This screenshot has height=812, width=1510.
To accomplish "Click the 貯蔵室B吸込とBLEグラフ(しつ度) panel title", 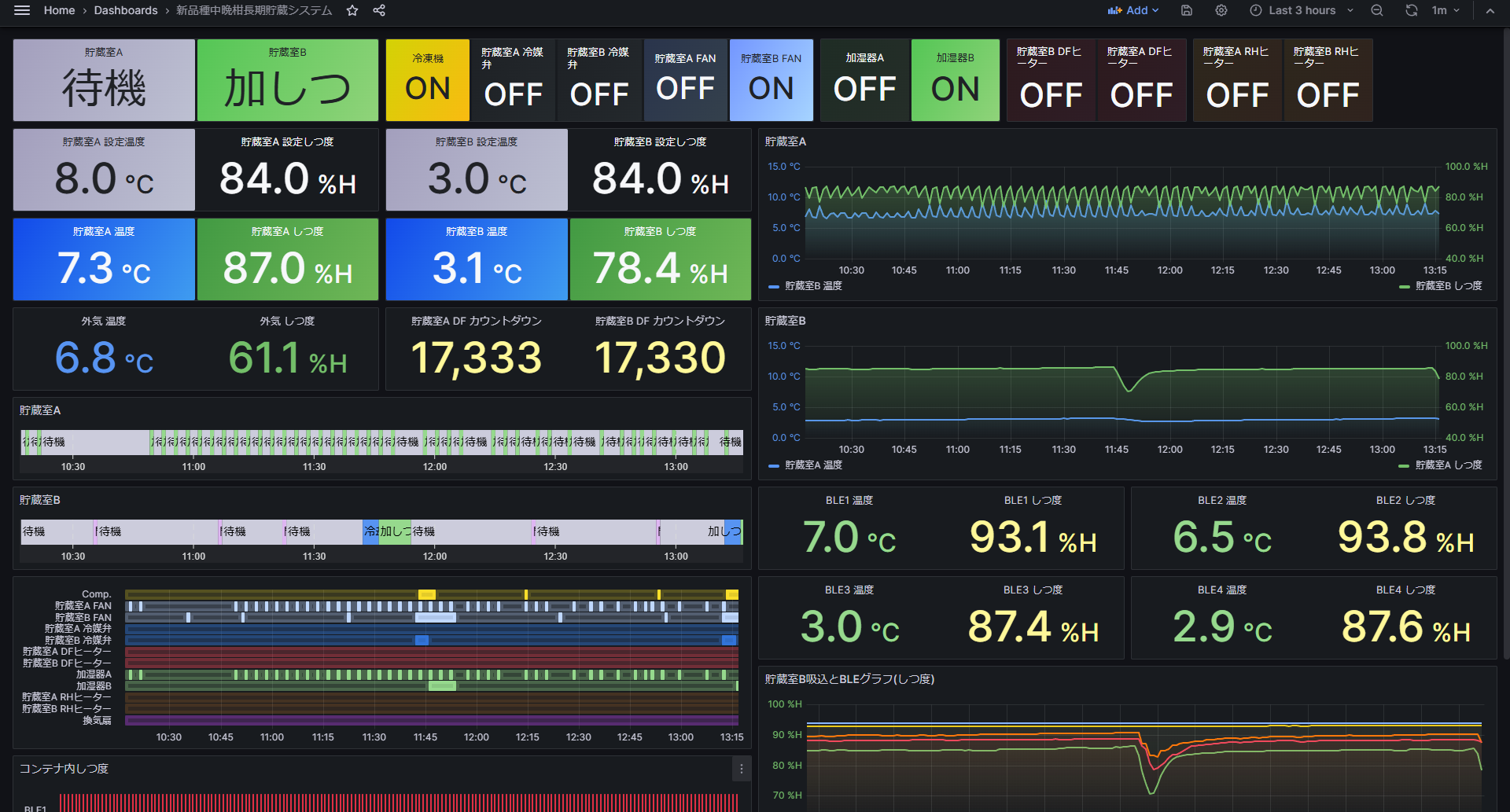I will click(x=849, y=679).
